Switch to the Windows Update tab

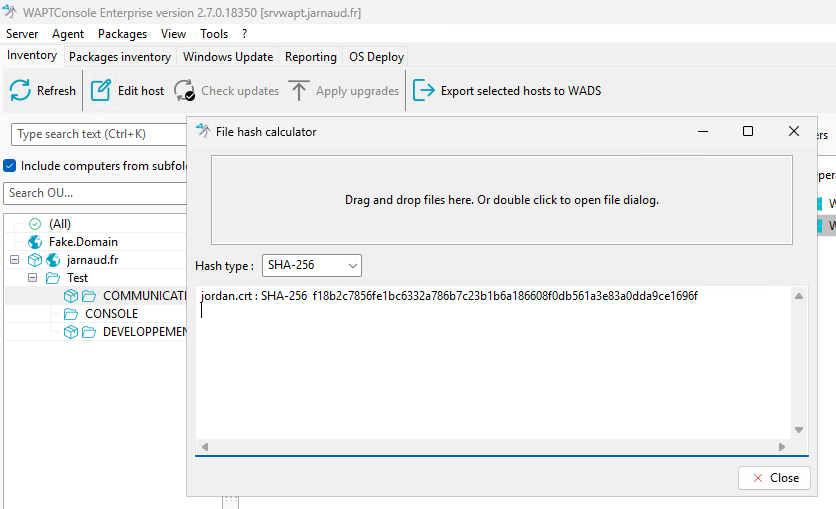point(228,56)
